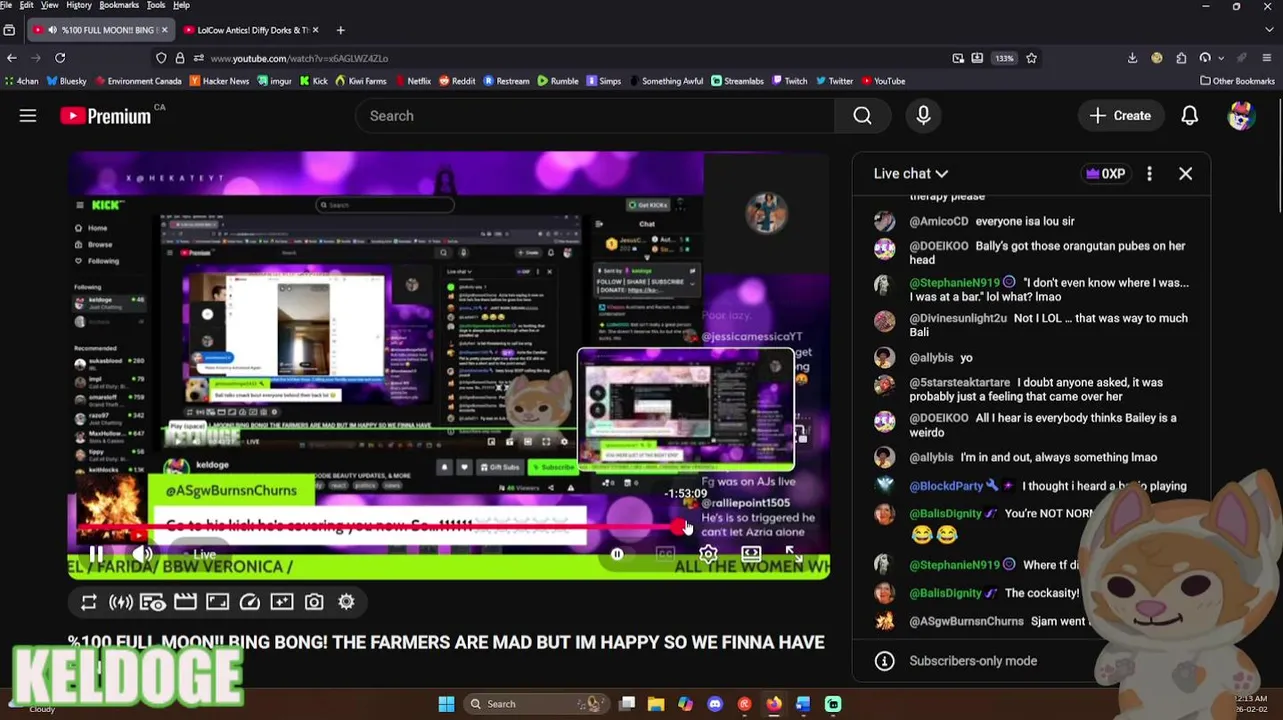
Task: Open the Tools menu
Action: click(156, 5)
